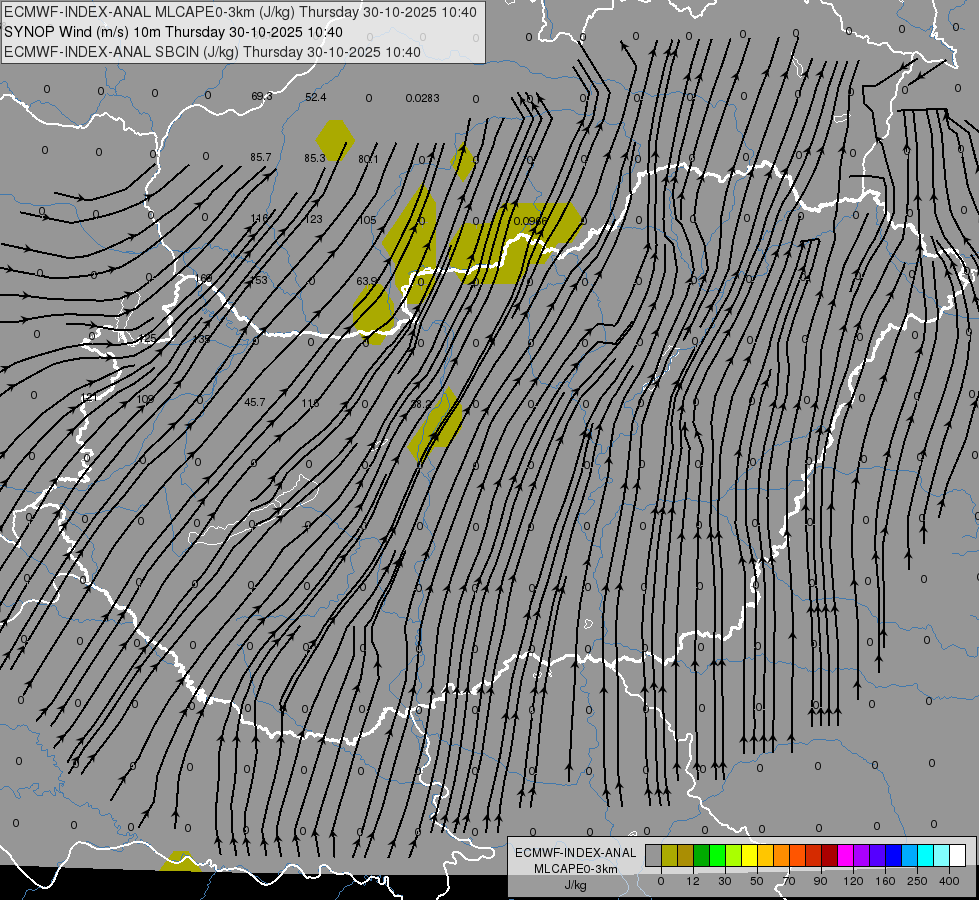Click map value 123
Image resolution: width=979 pixels, height=900 pixels.
click(x=314, y=219)
